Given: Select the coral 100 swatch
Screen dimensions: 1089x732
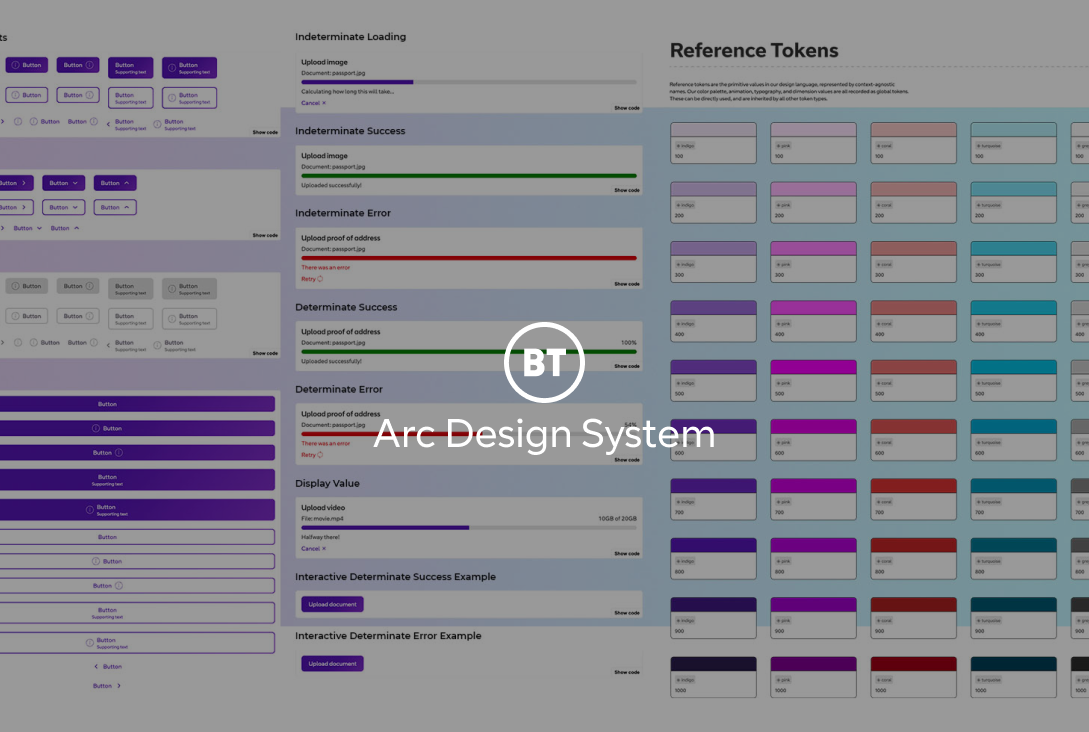Looking at the screenshot, I should pyautogui.click(x=913, y=142).
